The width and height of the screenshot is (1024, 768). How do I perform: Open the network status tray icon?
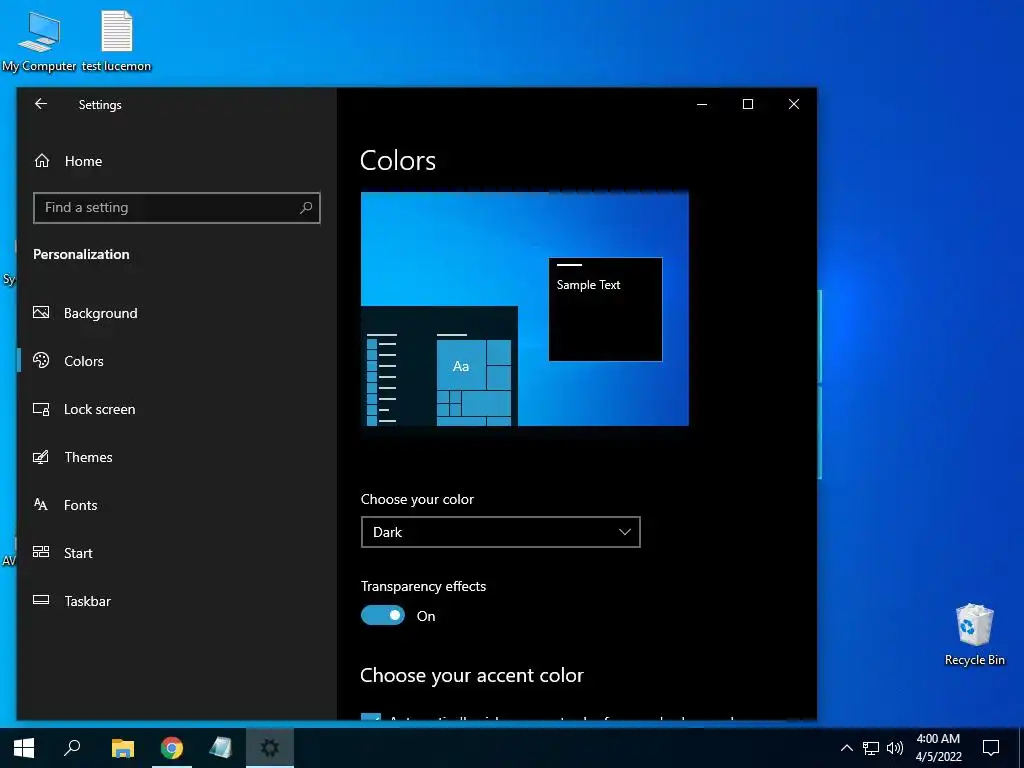(871, 748)
